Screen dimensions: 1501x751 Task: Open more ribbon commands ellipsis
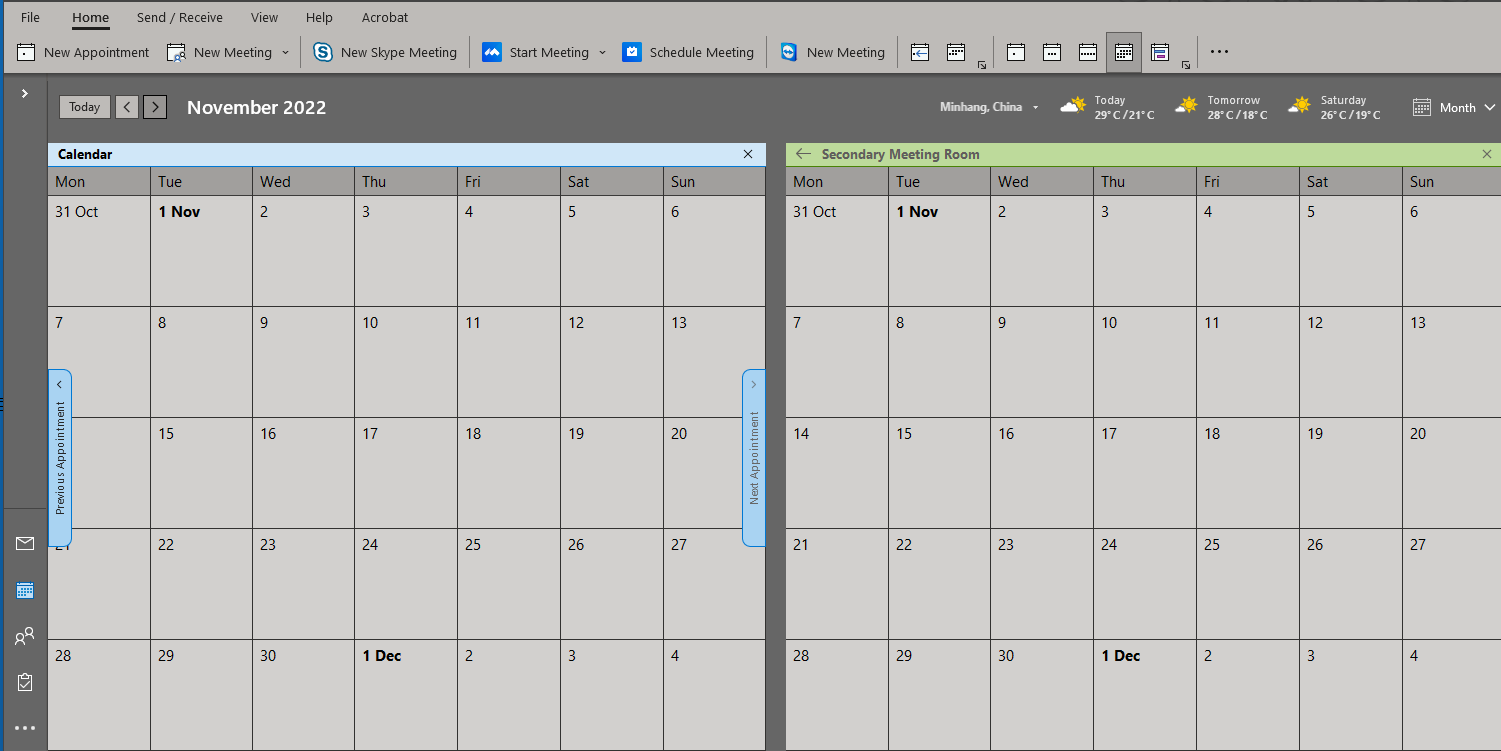pos(1219,52)
